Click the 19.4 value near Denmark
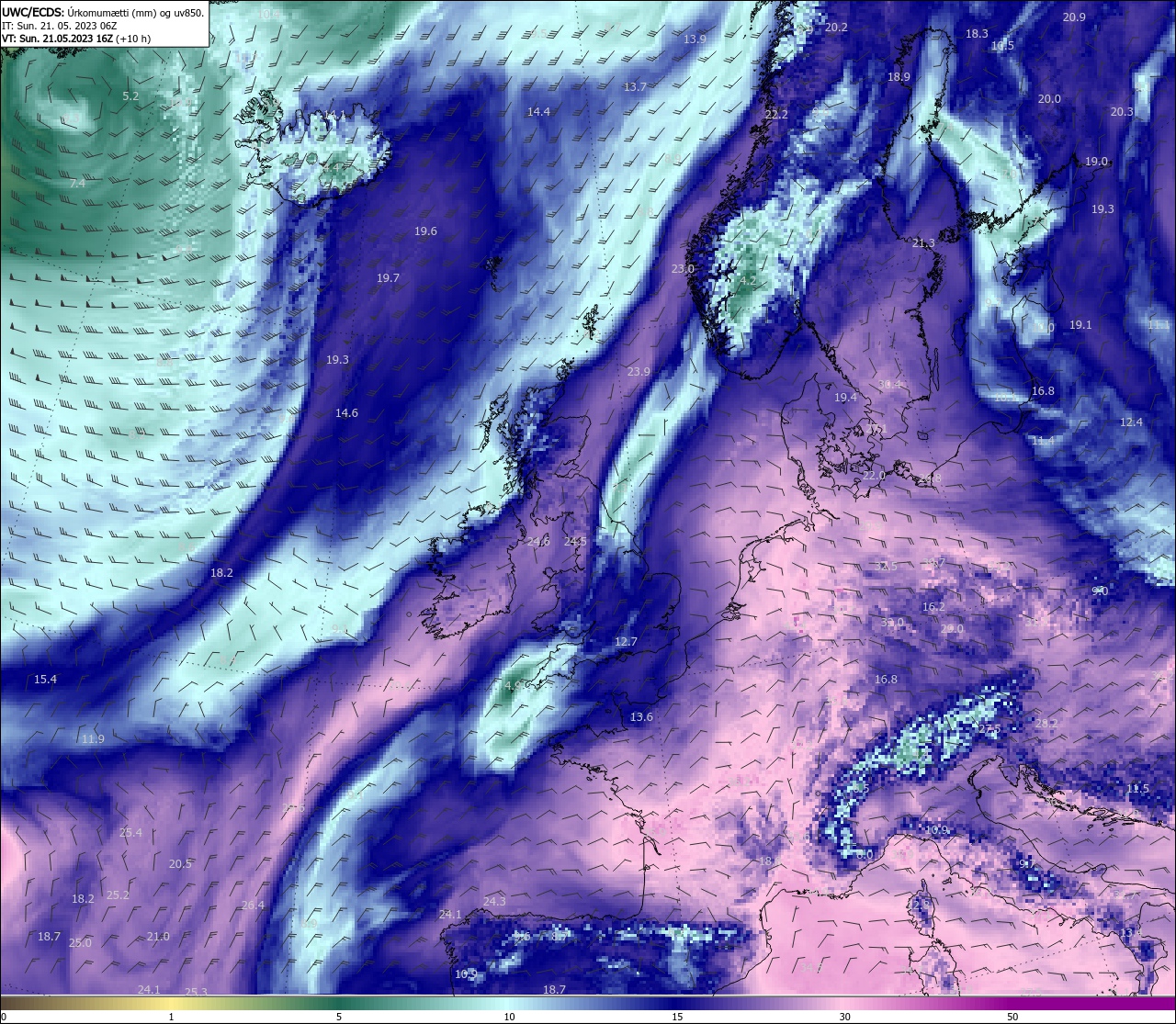 point(845,398)
